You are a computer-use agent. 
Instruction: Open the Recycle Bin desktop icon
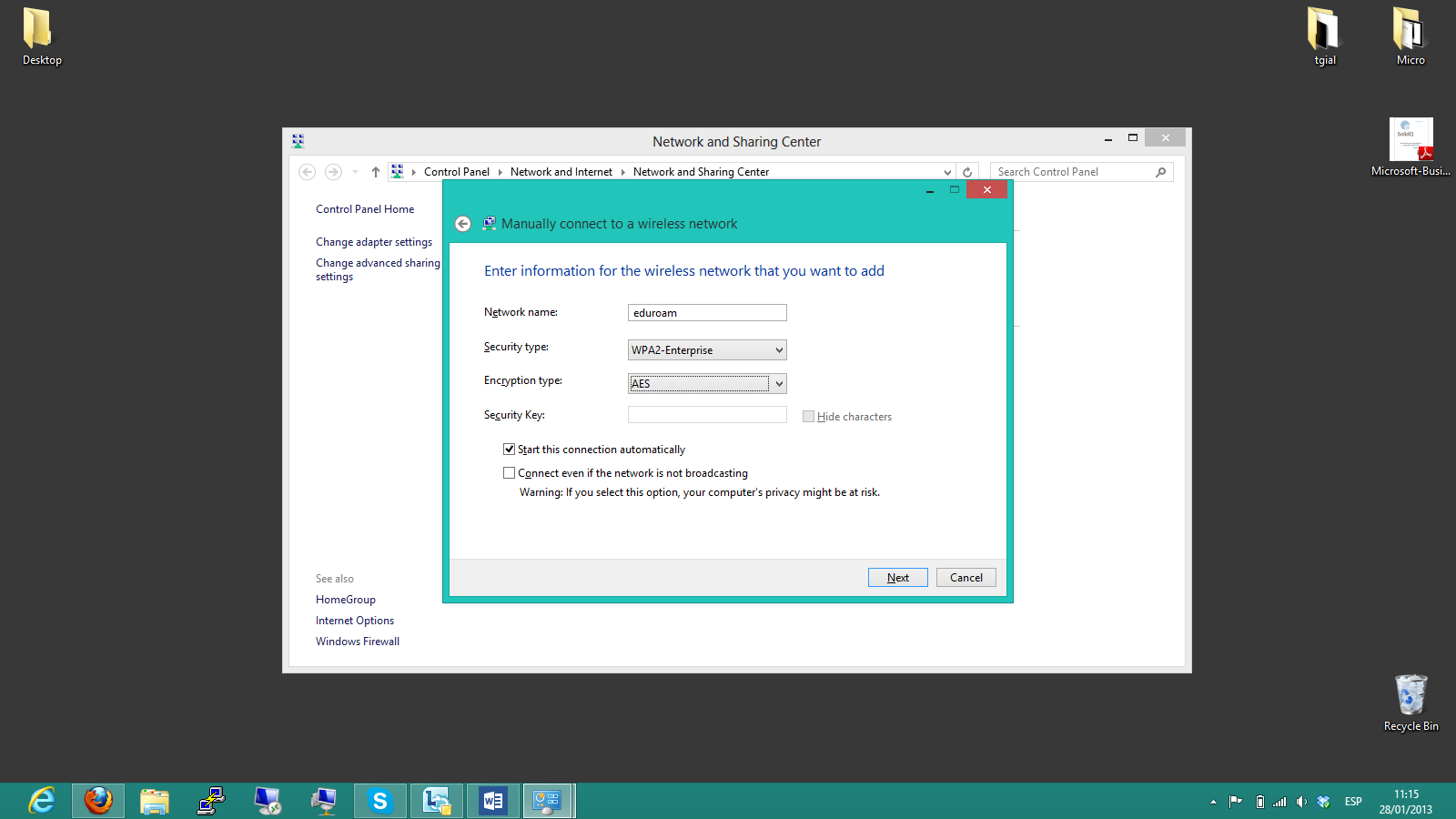(1410, 696)
